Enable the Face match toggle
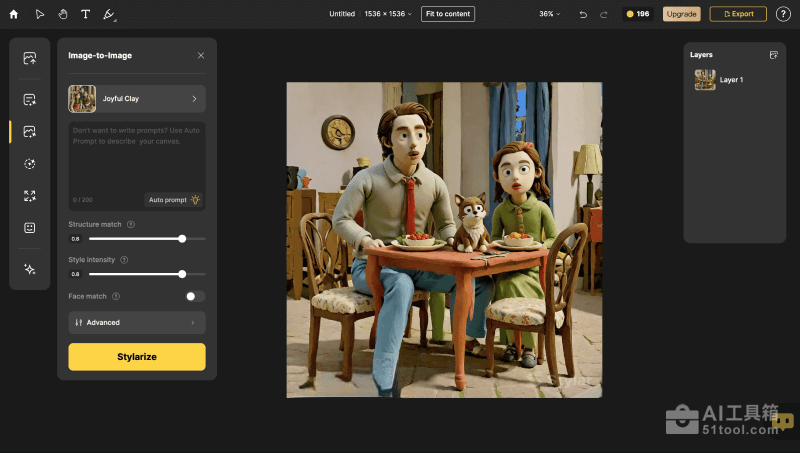The width and height of the screenshot is (800, 453). (195, 296)
